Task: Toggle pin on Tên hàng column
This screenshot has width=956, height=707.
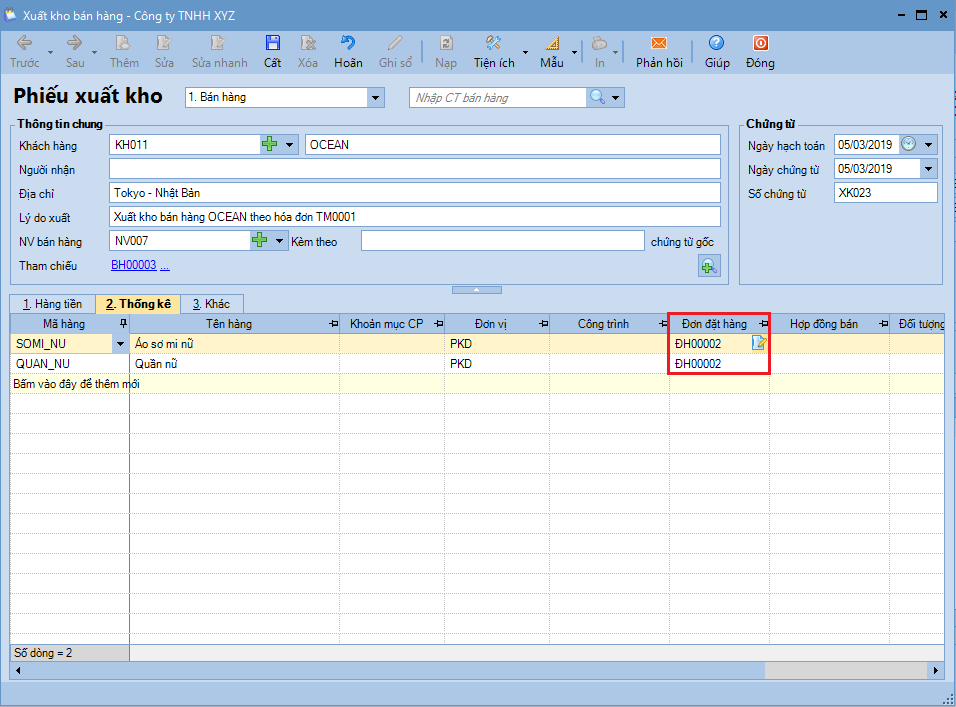Action: 332,324
